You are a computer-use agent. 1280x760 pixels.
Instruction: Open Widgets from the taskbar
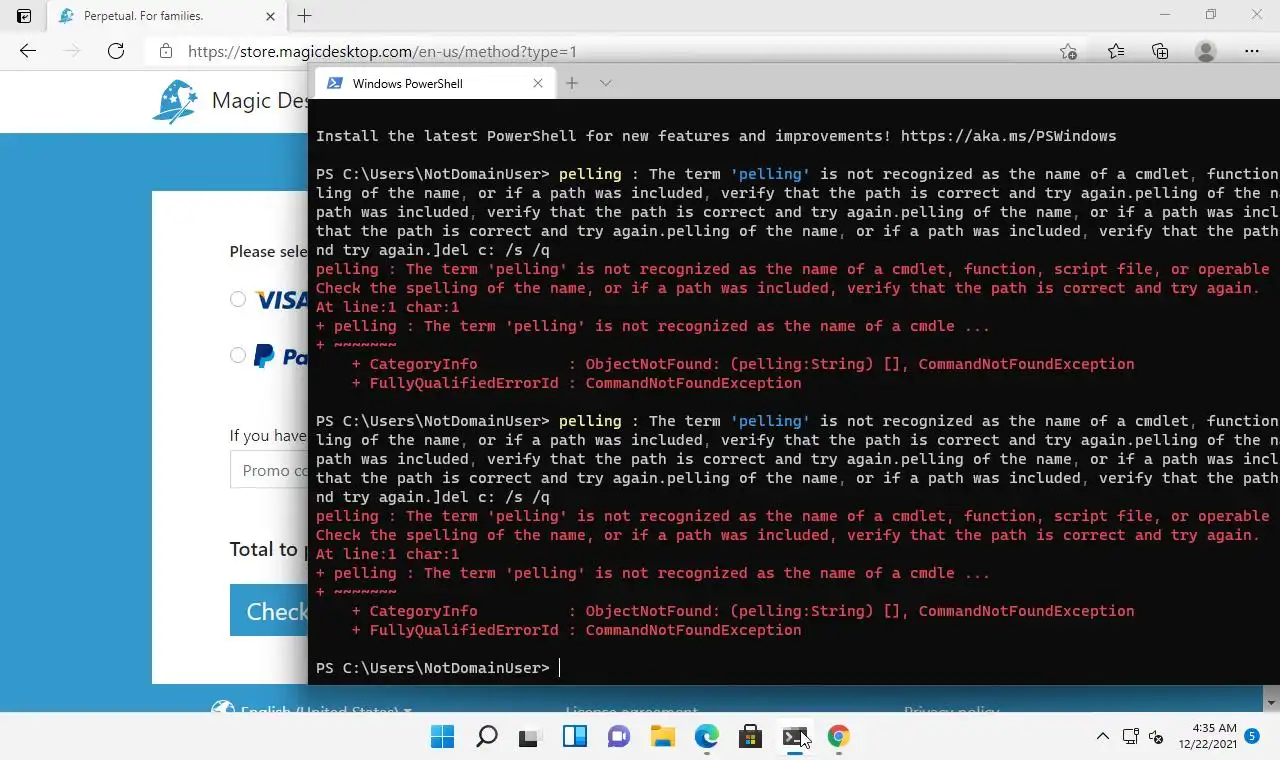[x=574, y=737]
